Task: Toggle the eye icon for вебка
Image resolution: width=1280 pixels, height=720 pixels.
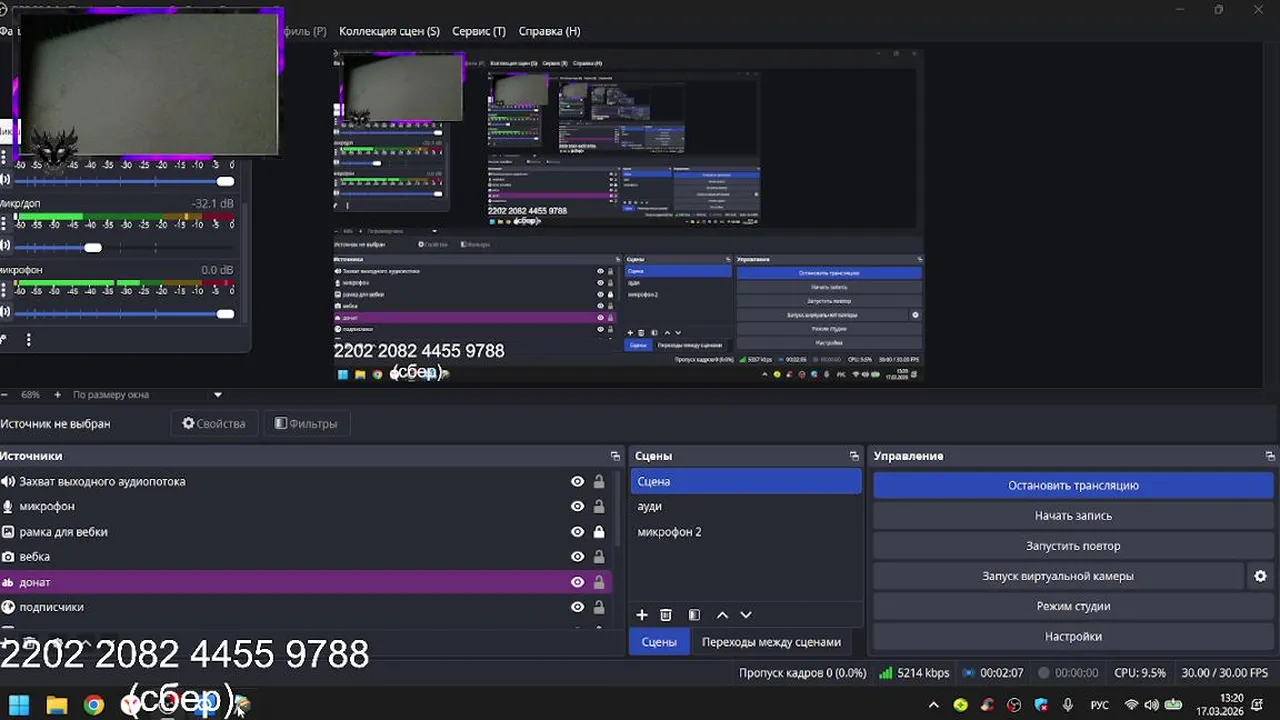Action: [577, 557]
